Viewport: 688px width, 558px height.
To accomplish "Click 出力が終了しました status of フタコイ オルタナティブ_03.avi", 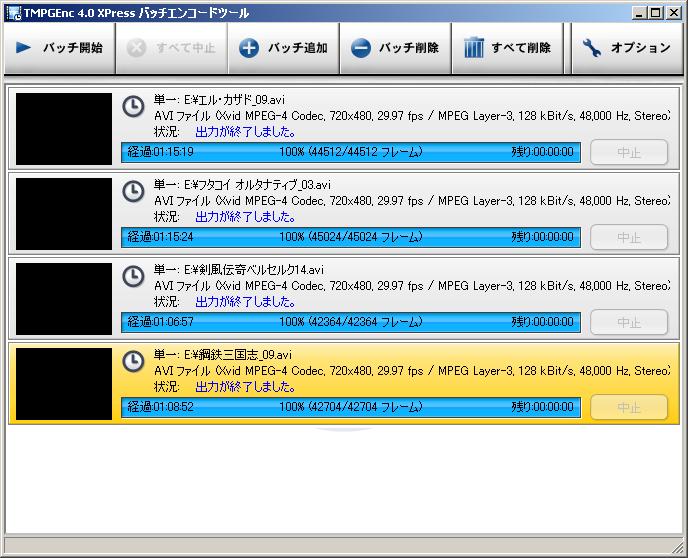I will [x=245, y=217].
